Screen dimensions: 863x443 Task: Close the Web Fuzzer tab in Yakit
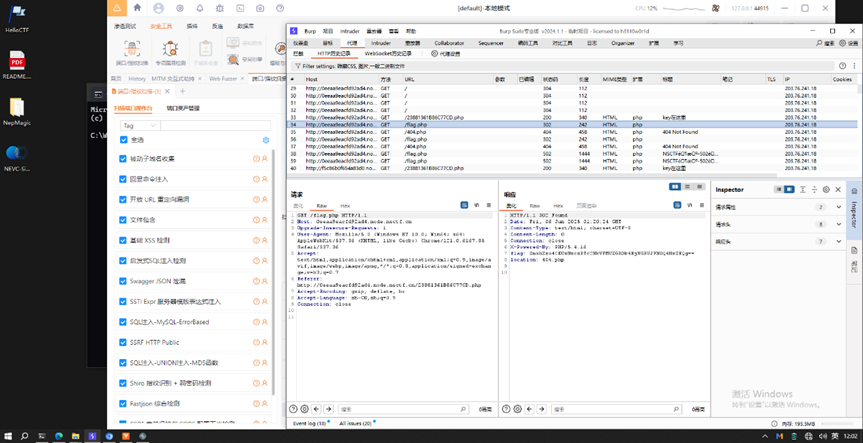(242, 79)
